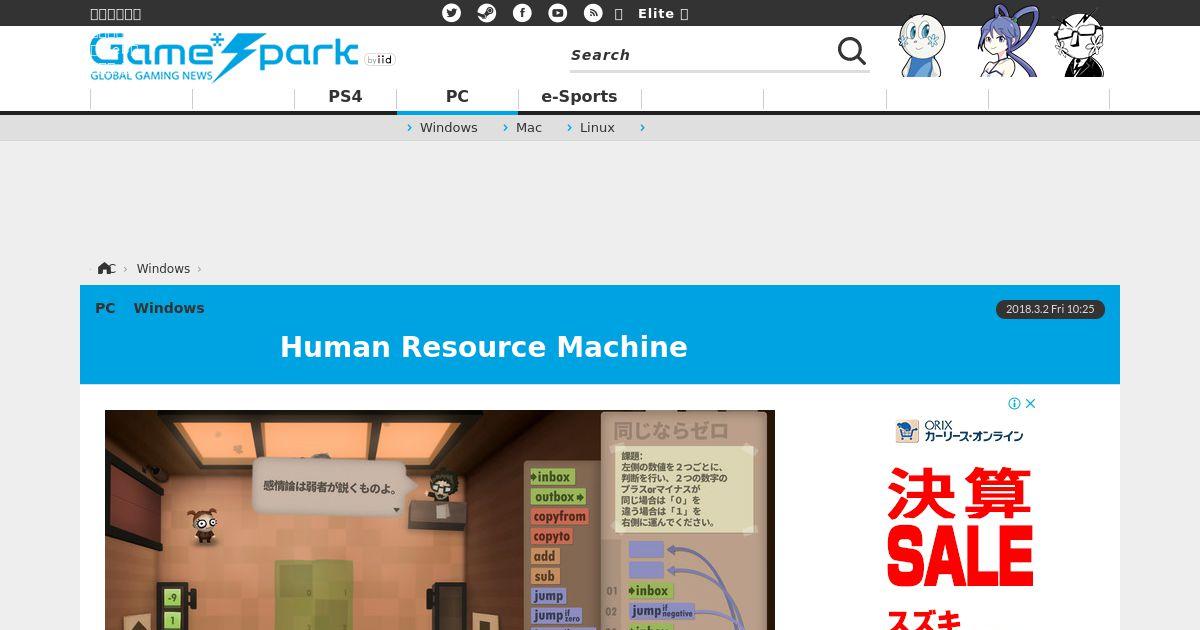
Task: Select the Linux sub-navigation link
Action: click(x=597, y=128)
